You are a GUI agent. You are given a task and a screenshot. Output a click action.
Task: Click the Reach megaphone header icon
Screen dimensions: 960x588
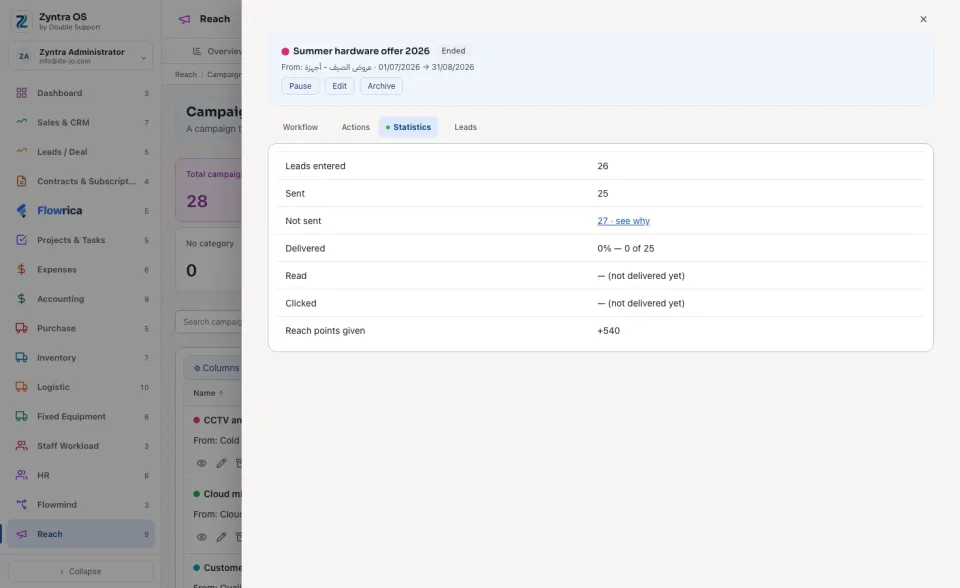pyautogui.click(x=184, y=19)
